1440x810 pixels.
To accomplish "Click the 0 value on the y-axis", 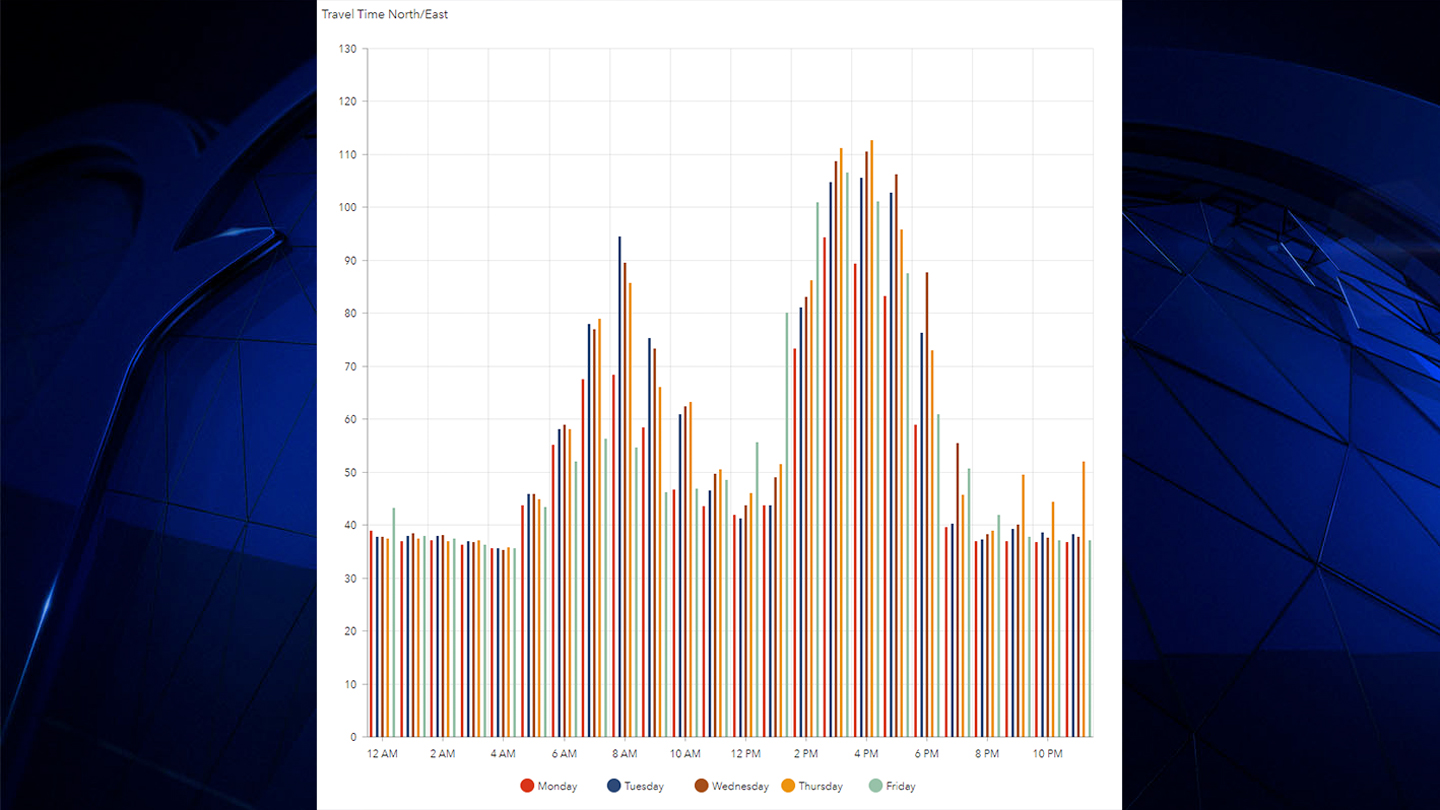I will (x=353, y=737).
